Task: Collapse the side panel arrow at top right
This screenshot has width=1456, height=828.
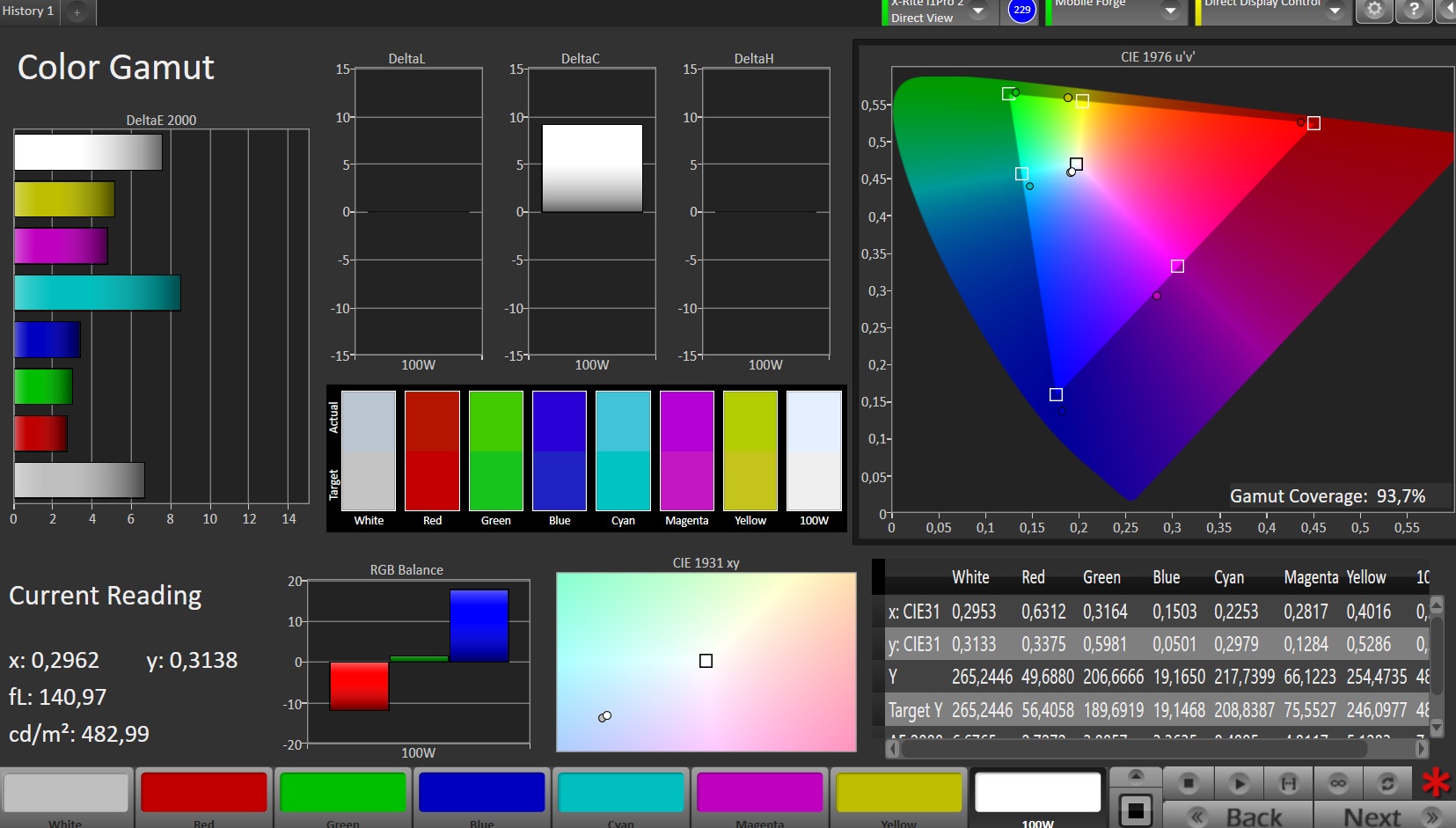Action: 1447,11
